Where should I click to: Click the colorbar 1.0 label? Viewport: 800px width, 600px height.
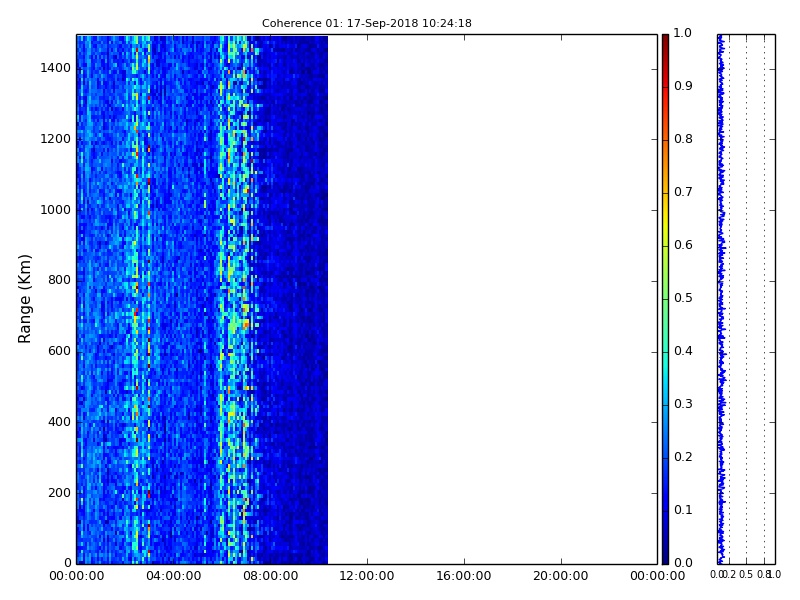pyautogui.click(x=683, y=33)
